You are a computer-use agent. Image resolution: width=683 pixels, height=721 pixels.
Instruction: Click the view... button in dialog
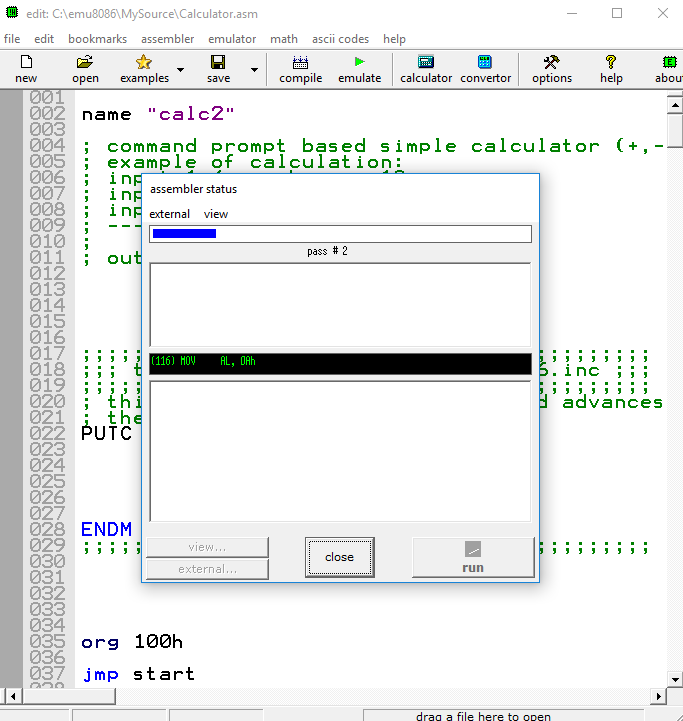pos(207,547)
